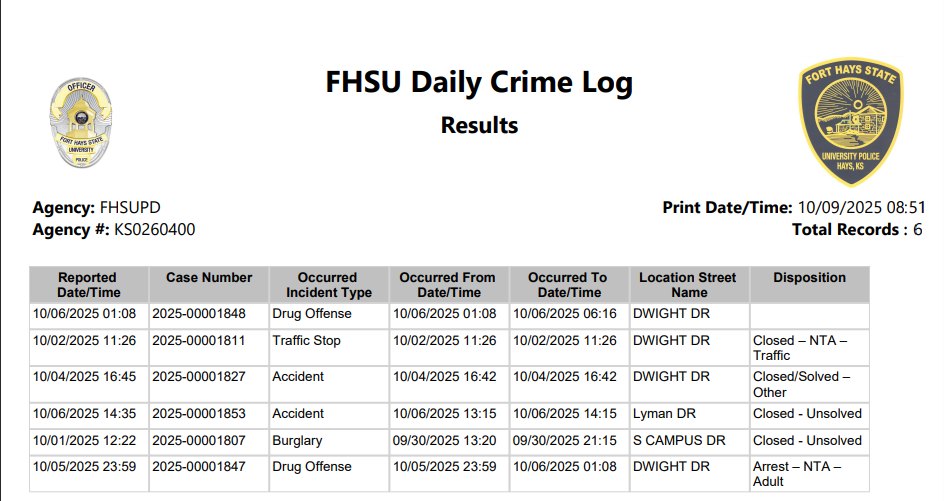
Task: Click the Occurred Incident Type column header
Action: [x=328, y=285]
